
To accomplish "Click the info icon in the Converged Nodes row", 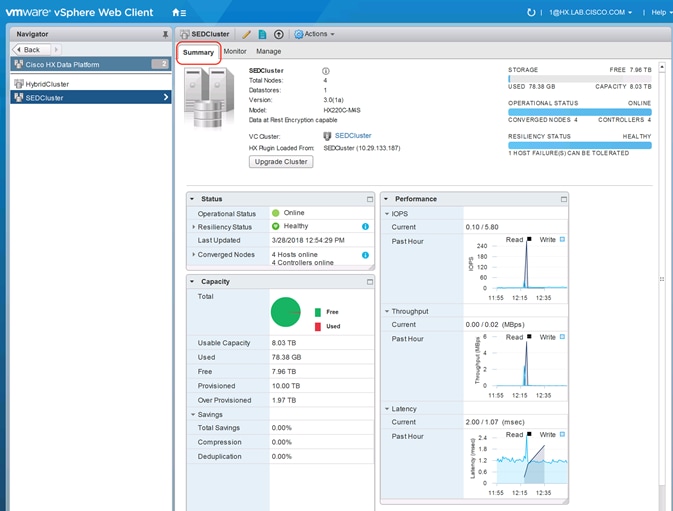I will (365, 255).
